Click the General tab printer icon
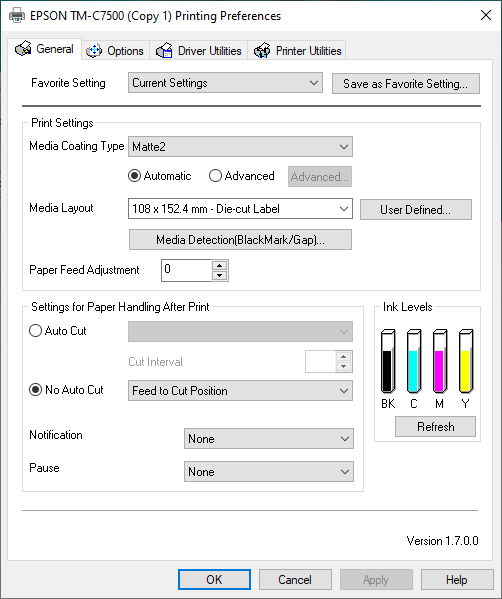This screenshot has width=502, height=599. point(23,49)
